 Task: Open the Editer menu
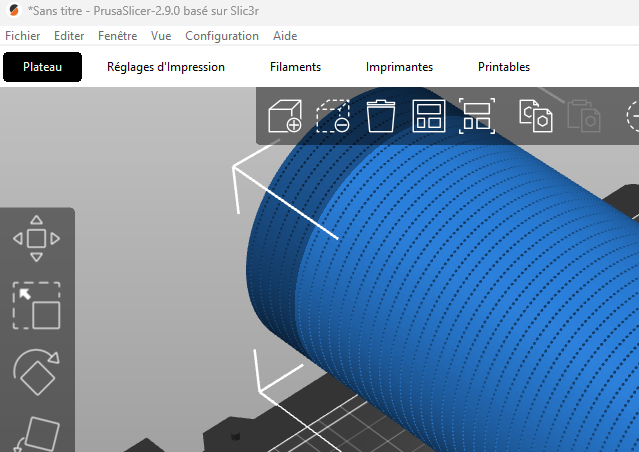pyautogui.click(x=69, y=36)
